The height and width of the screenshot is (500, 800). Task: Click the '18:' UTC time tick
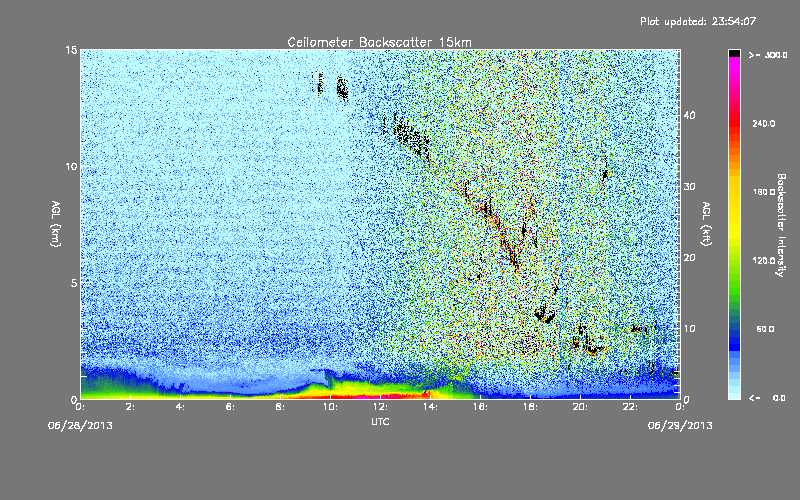(530, 407)
